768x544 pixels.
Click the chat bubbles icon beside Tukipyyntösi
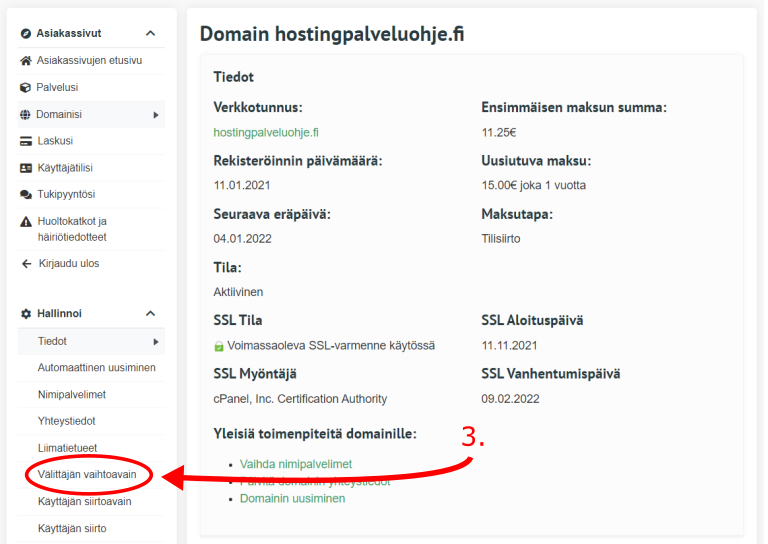click(26, 195)
